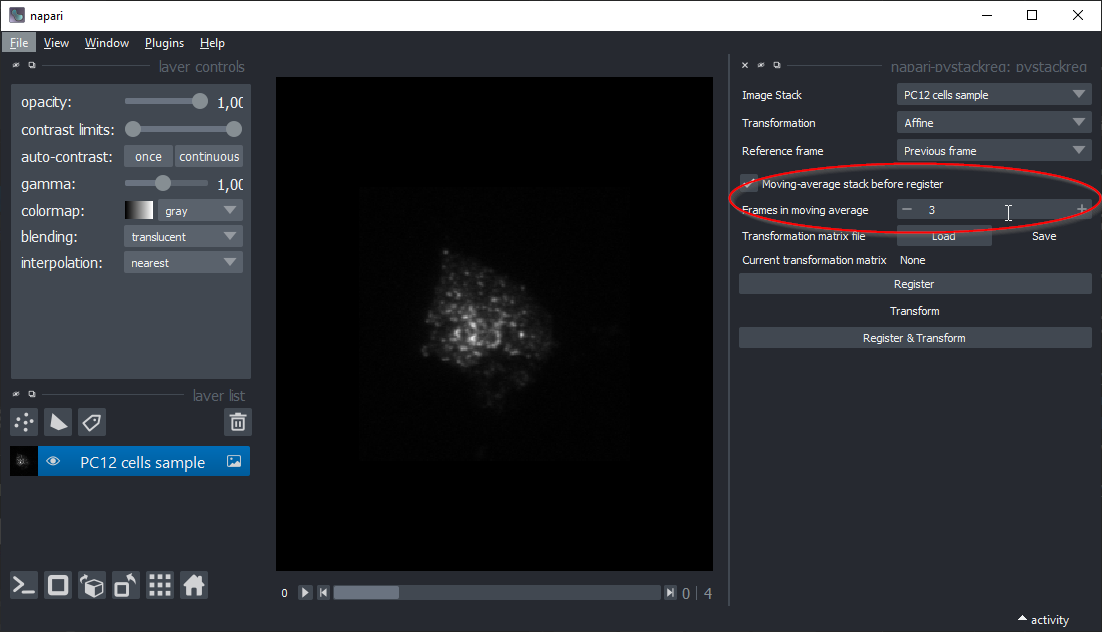The width and height of the screenshot is (1102, 632).
Task: Open the Window menu
Action: point(106,43)
